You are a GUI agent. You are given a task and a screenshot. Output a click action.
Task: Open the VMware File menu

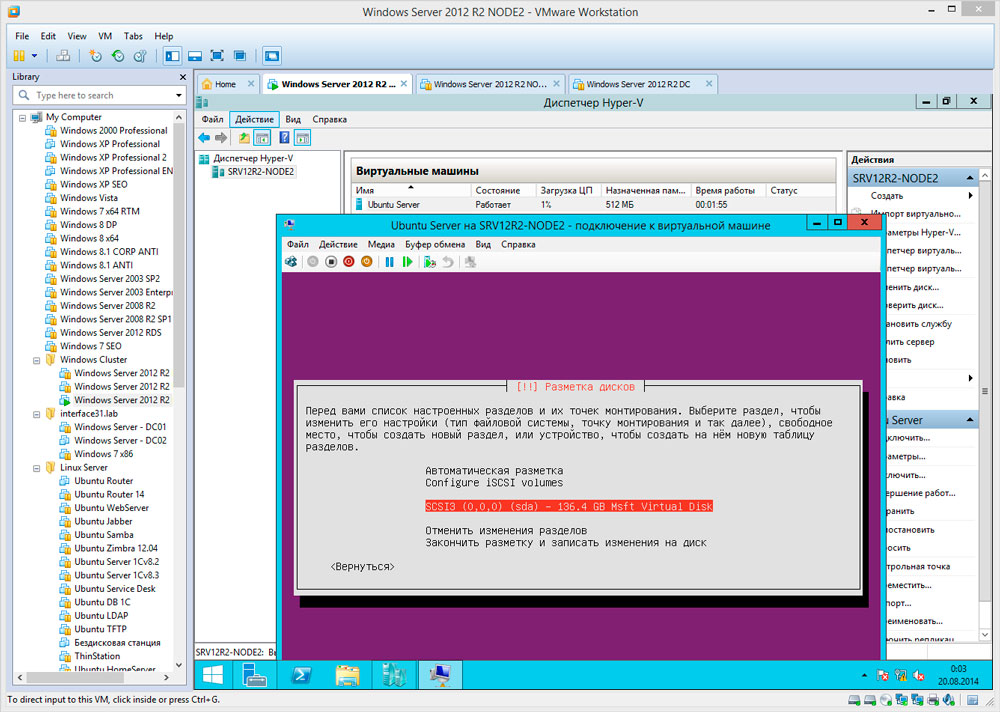22,36
